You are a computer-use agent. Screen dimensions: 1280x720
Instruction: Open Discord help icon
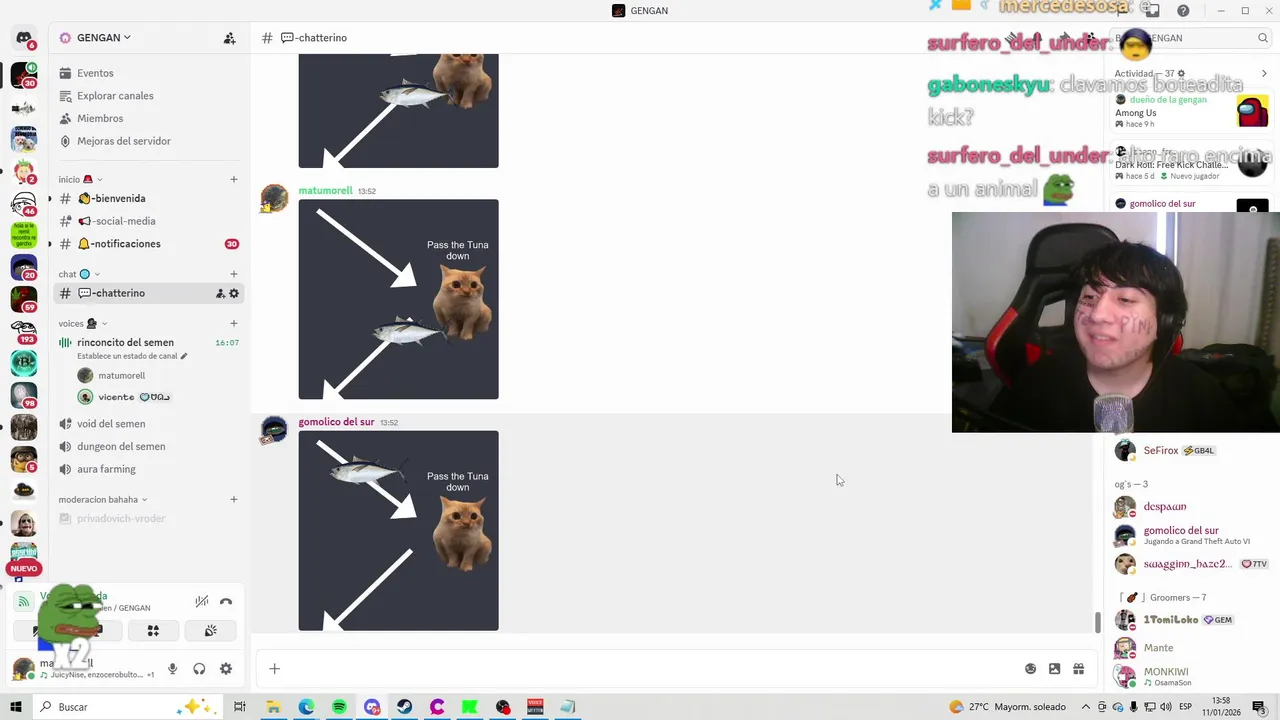pos(1183,11)
